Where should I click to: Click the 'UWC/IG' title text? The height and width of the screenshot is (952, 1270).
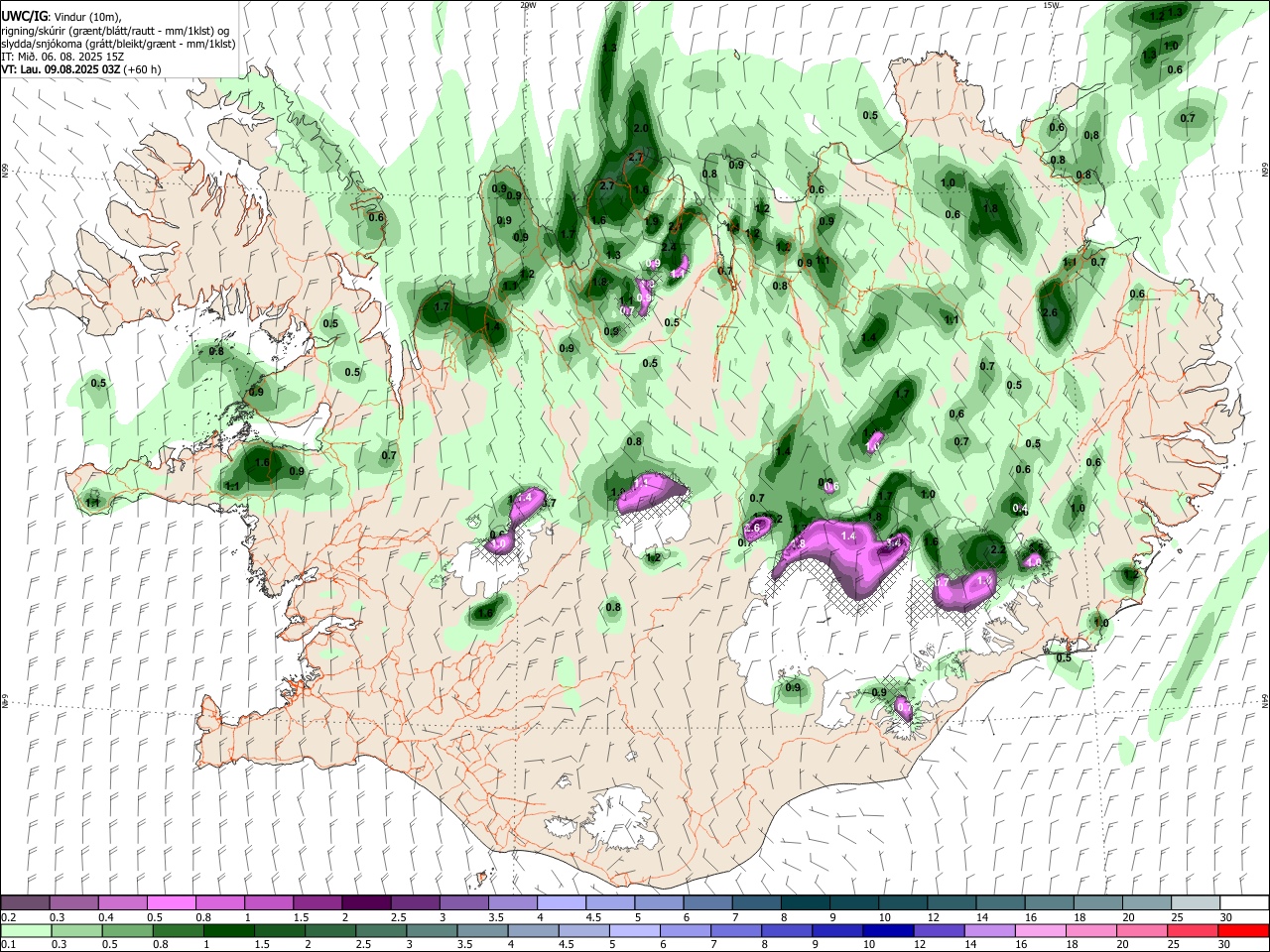pos(24,16)
